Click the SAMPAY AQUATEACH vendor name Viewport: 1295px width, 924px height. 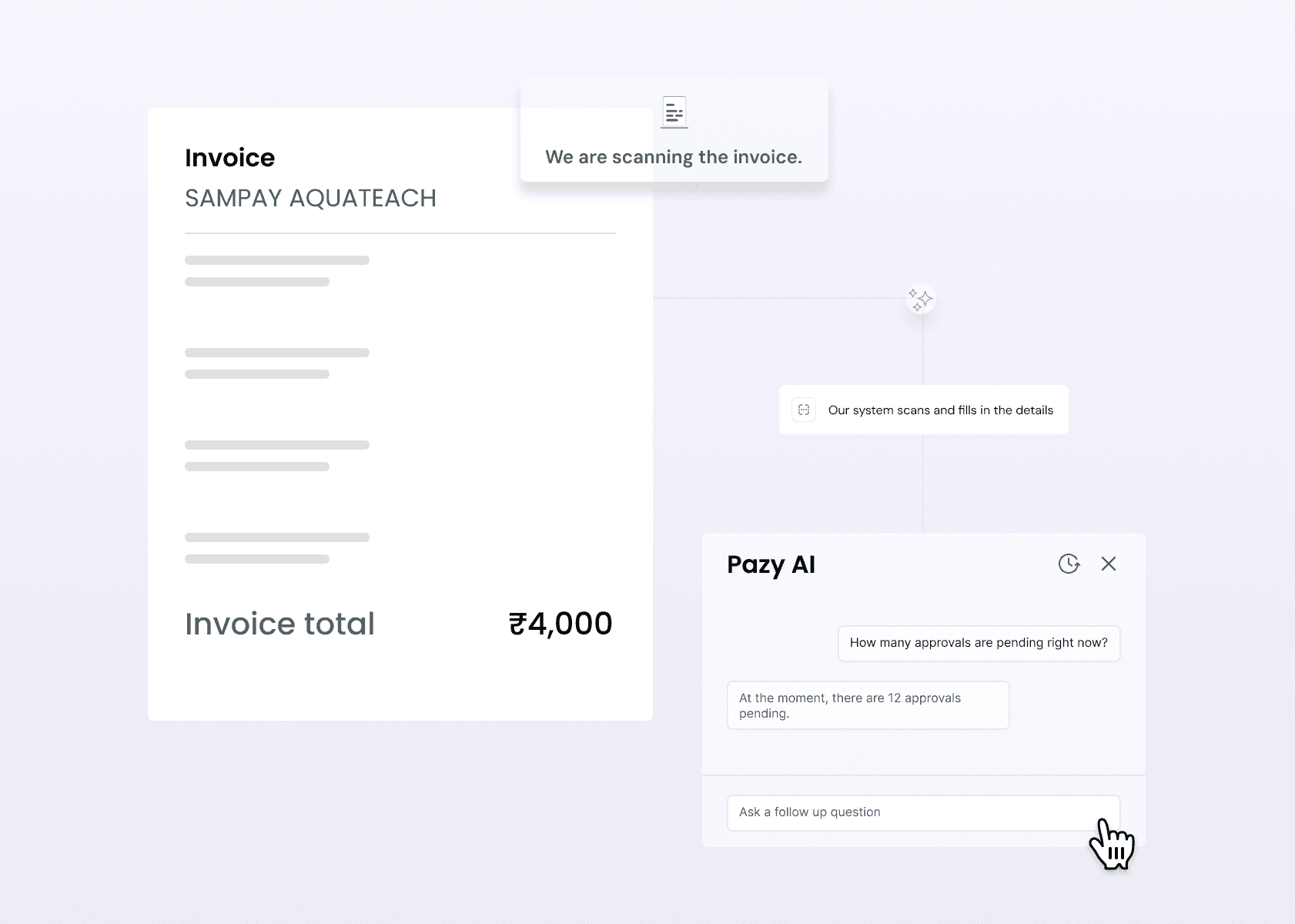coord(310,198)
